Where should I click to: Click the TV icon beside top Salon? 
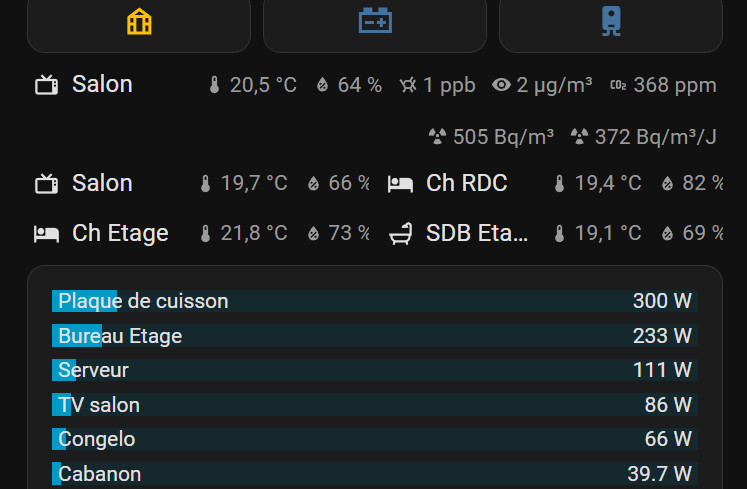tap(46, 85)
